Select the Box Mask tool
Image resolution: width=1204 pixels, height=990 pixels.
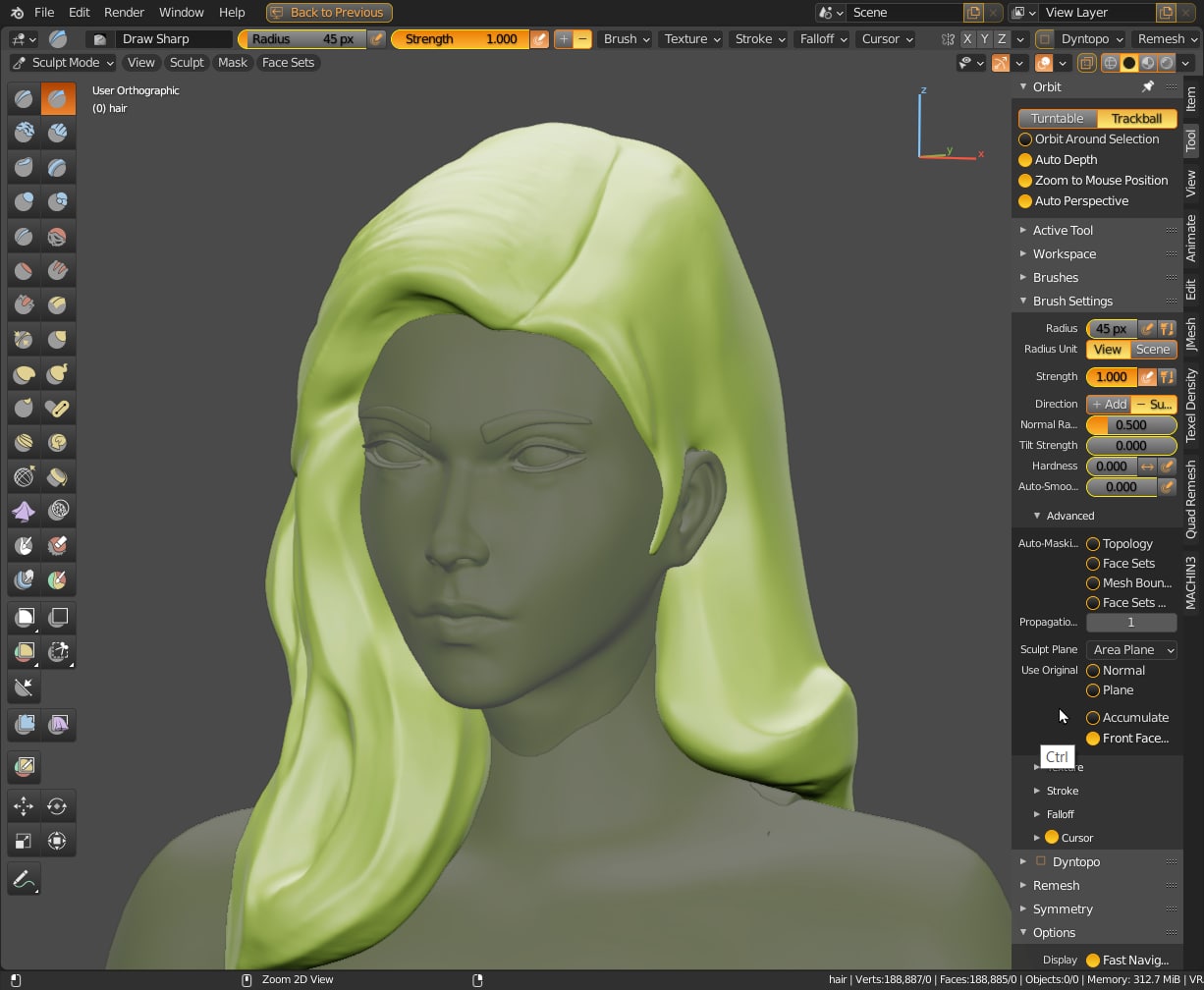tap(24, 618)
